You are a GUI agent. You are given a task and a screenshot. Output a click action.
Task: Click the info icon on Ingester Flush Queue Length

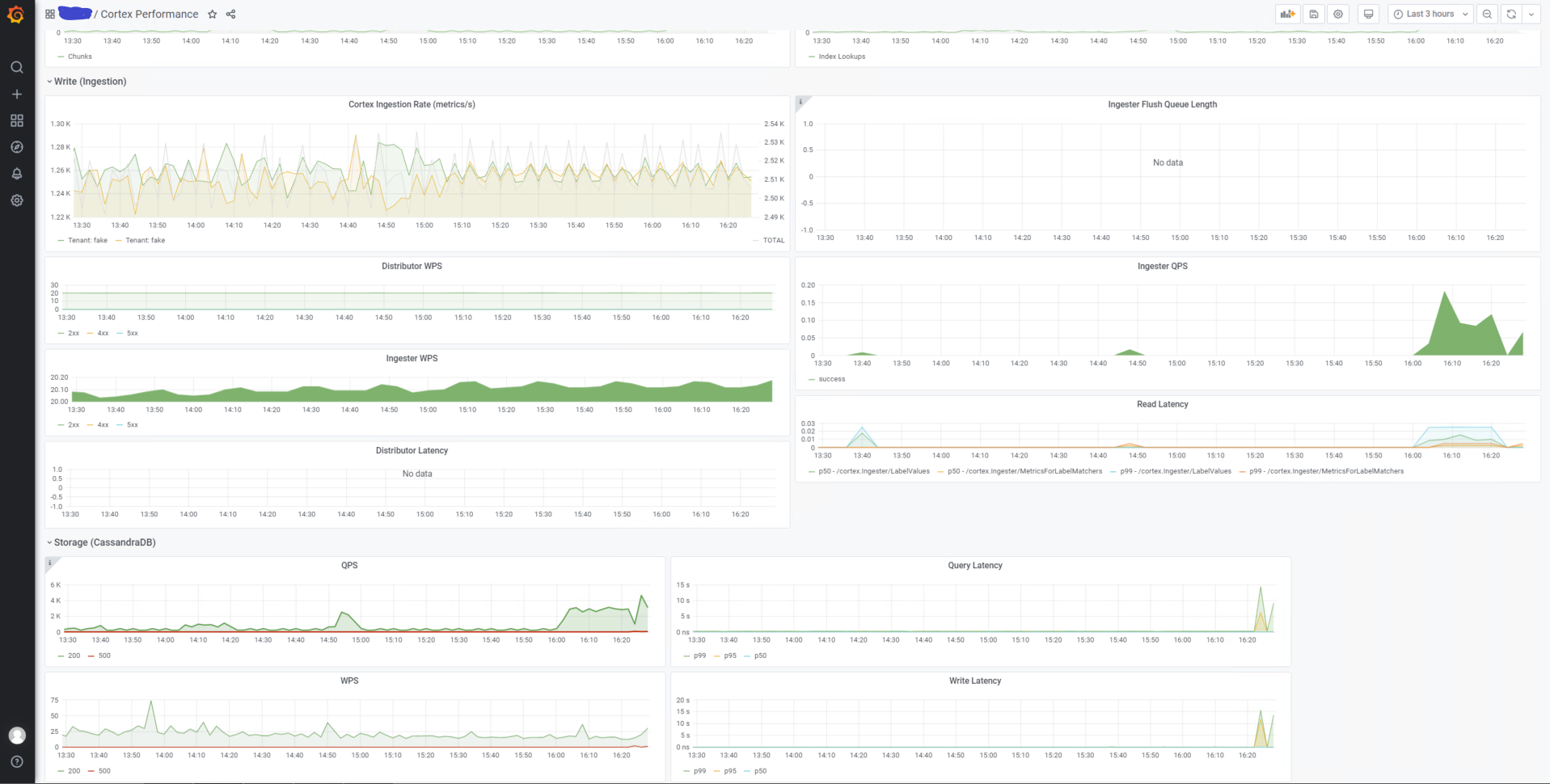click(800, 101)
